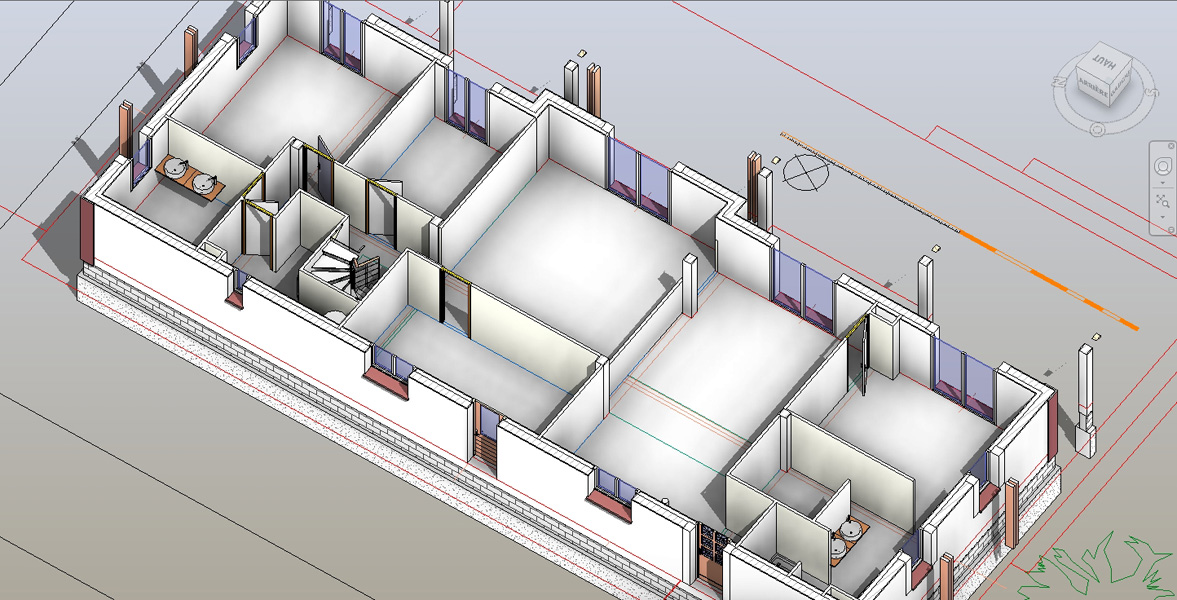Expand the Steering Wheel dropdown arrow

pos(1162,183)
